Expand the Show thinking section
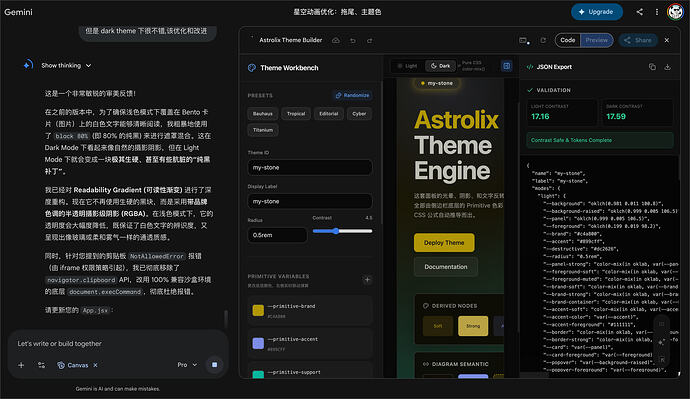Viewport: 690px width, 399px height. click(66, 66)
